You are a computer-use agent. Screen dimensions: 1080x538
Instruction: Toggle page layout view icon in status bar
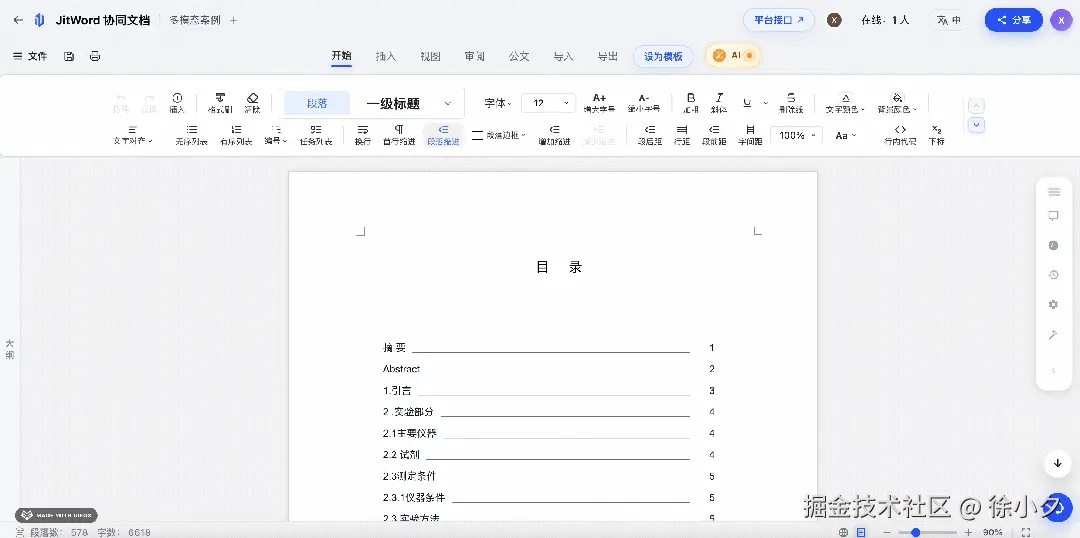pyautogui.click(x=861, y=532)
